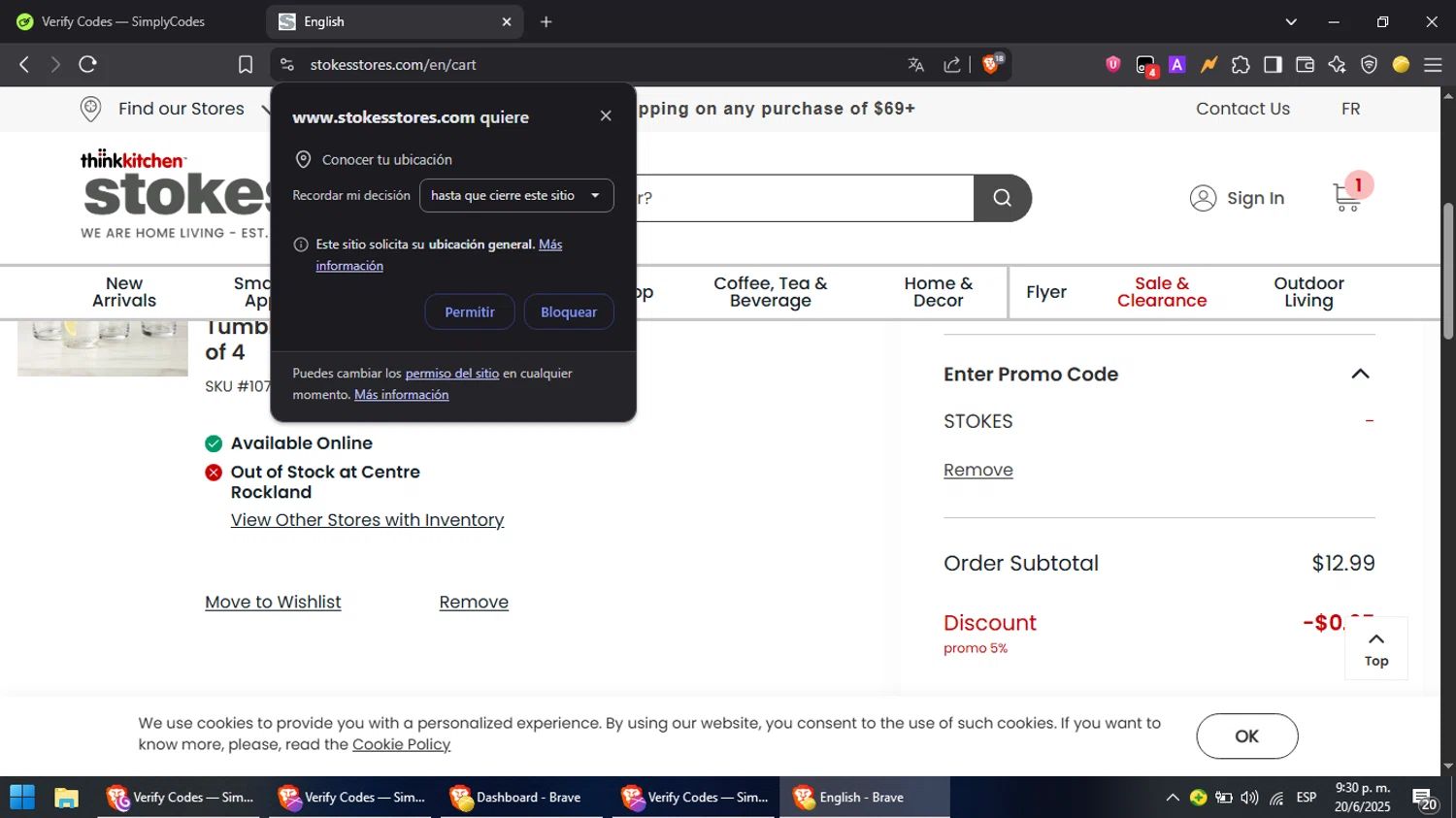This screenshot has width=1456, height=818.
Task: Click thinkkitchen Stokes logo
Action: (x=175, y=194)
